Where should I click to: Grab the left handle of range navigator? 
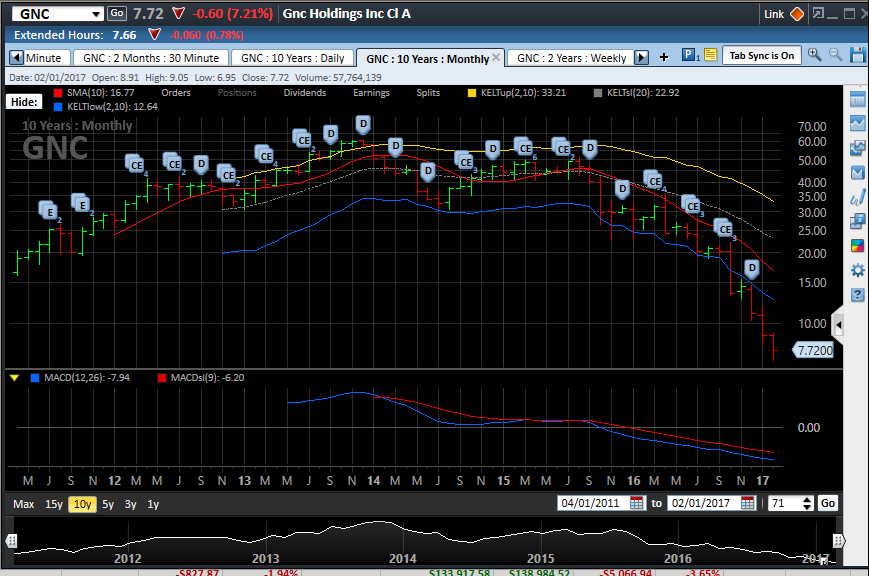(12, 541)
